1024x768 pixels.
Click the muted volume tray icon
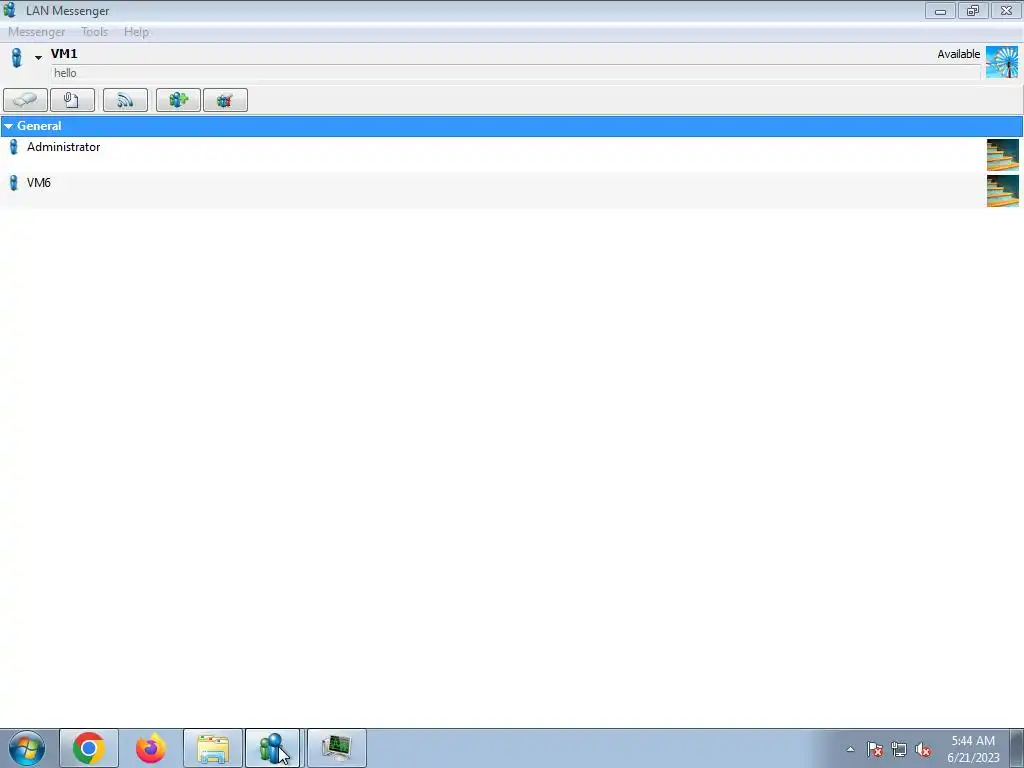[923, 749]
